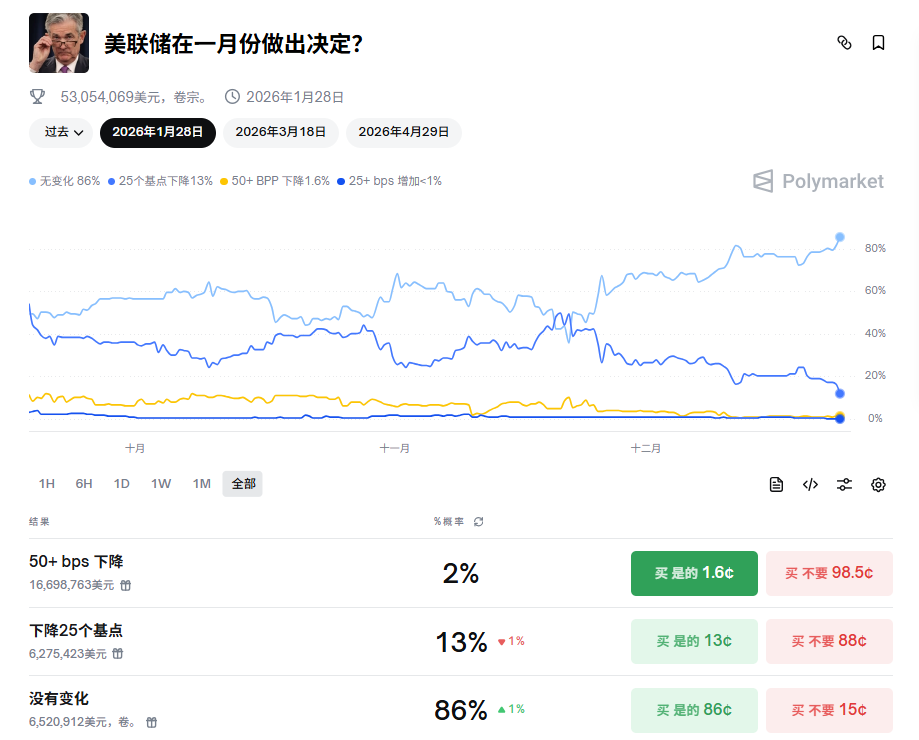The image size is (919, 740).
Task: Switch to the 2026年4月29日 date tab
Action: [404, 132]
